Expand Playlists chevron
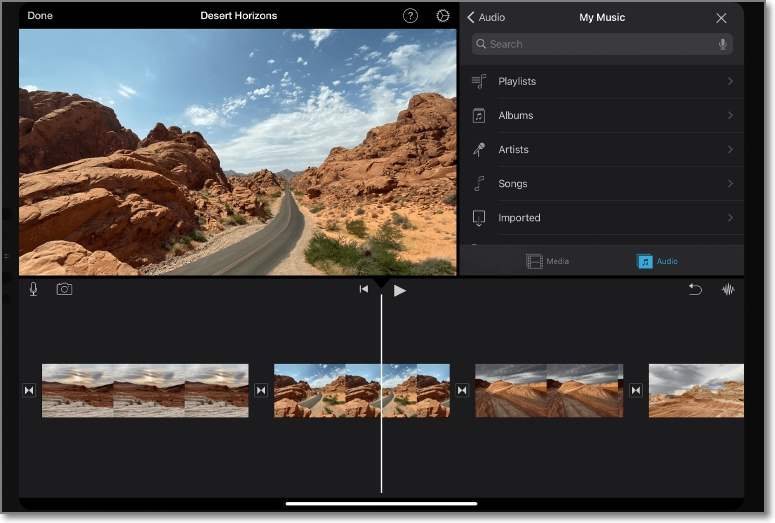The height and width of the screenshot is (523, 775). click(x=731, y=81)
